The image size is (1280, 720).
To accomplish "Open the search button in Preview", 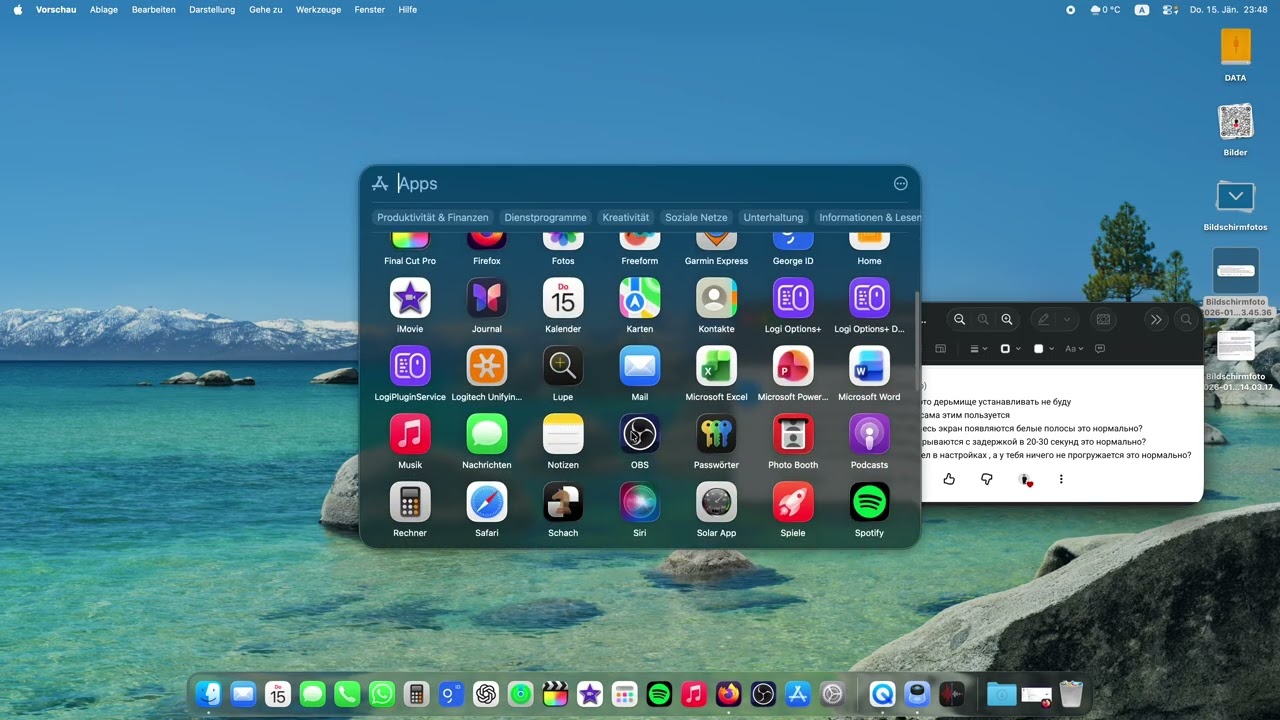I will (x=1186, y=319).
